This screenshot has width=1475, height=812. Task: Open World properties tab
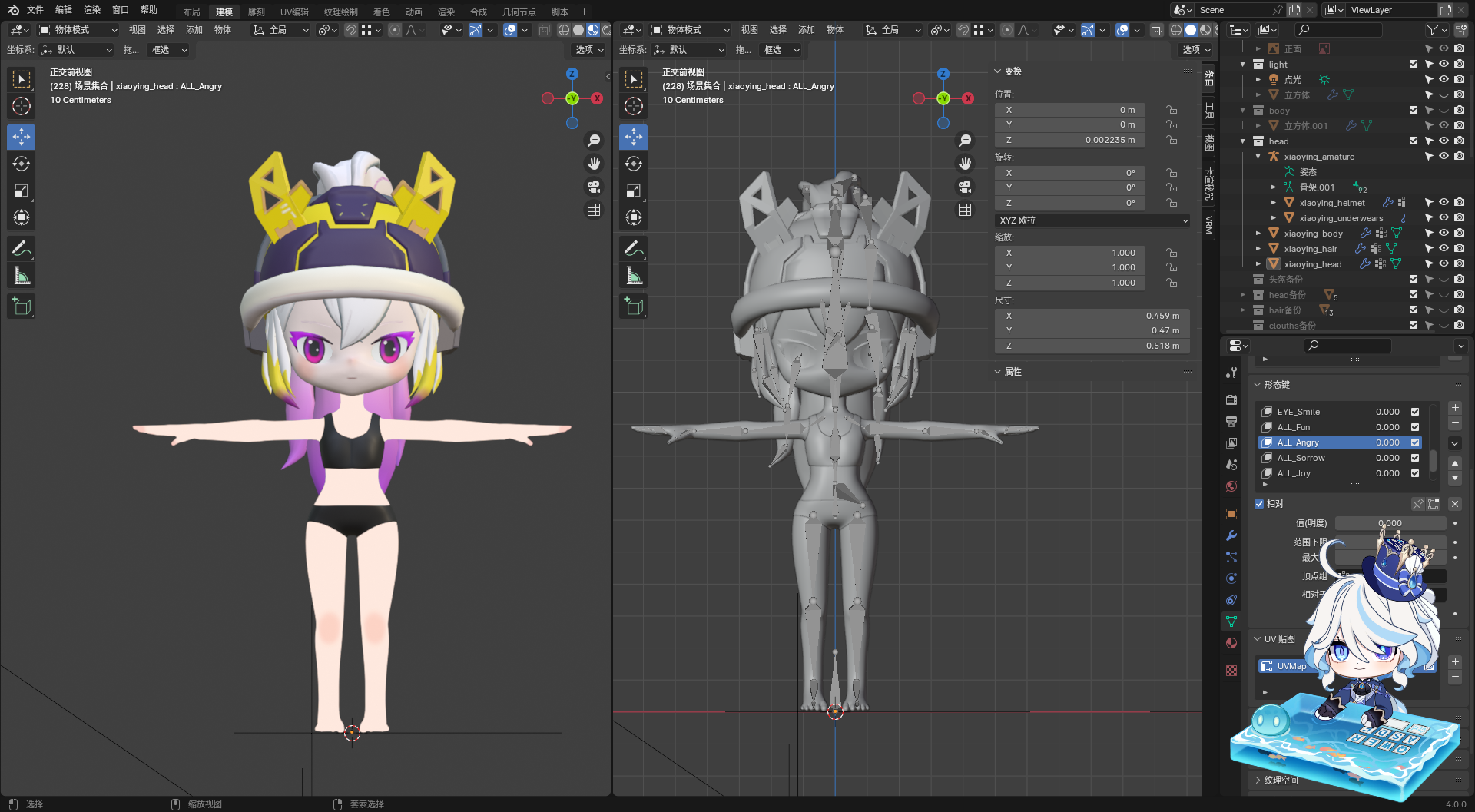click(1231, 486)
